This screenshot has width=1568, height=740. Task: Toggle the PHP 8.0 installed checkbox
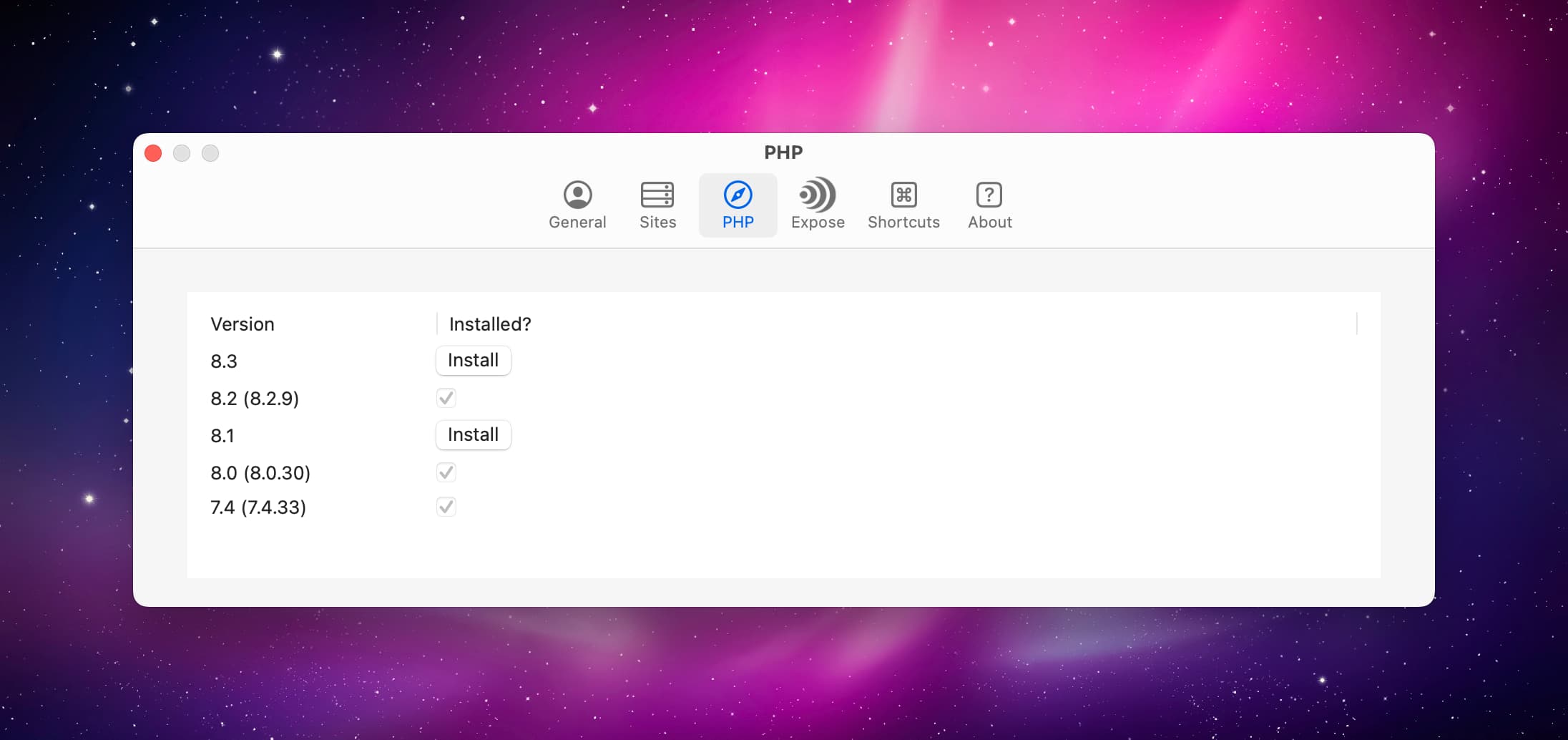pyautogui.click(x=446, y=472)
